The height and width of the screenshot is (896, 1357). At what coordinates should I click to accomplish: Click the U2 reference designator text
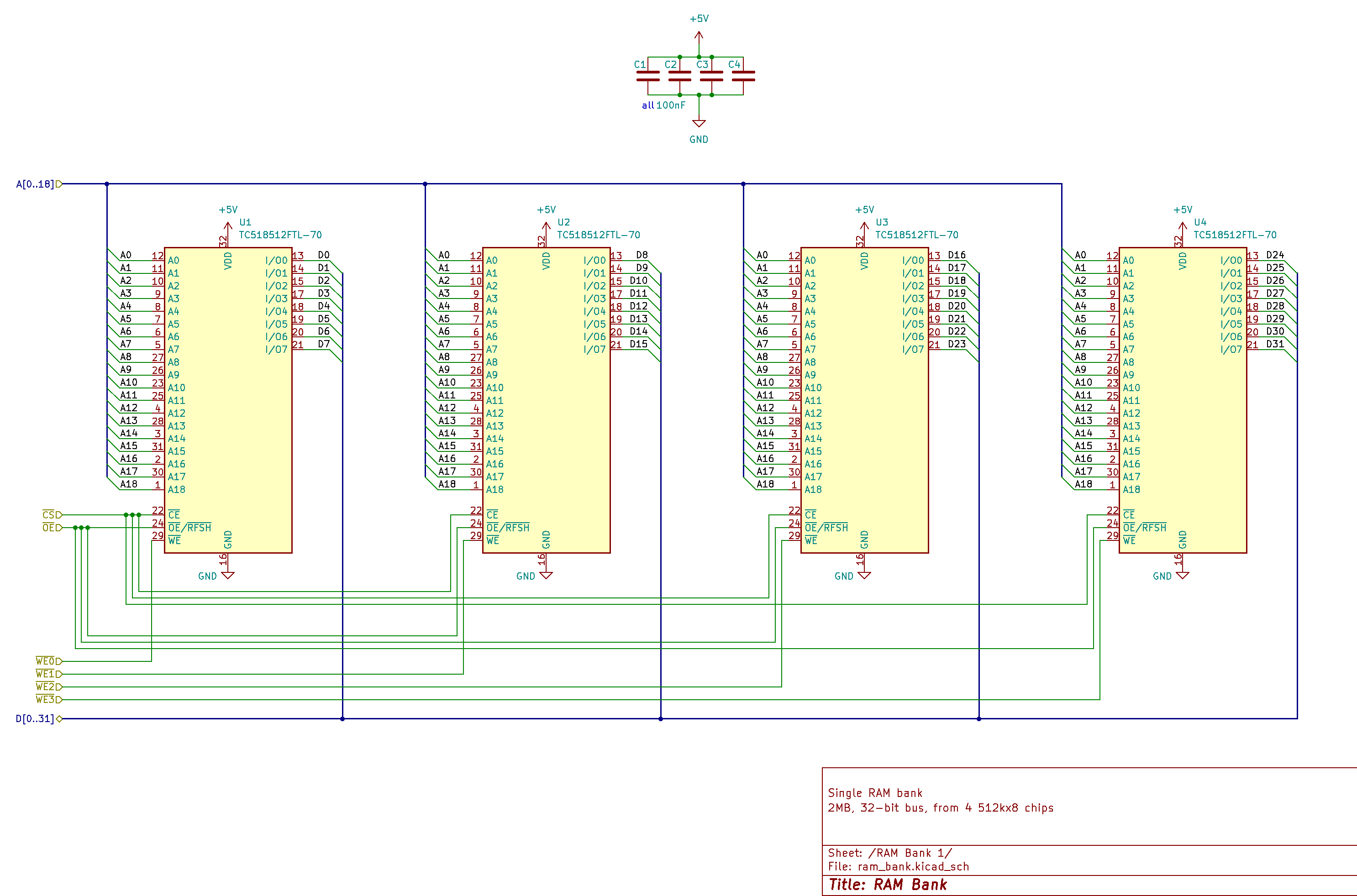pos(563,222)
